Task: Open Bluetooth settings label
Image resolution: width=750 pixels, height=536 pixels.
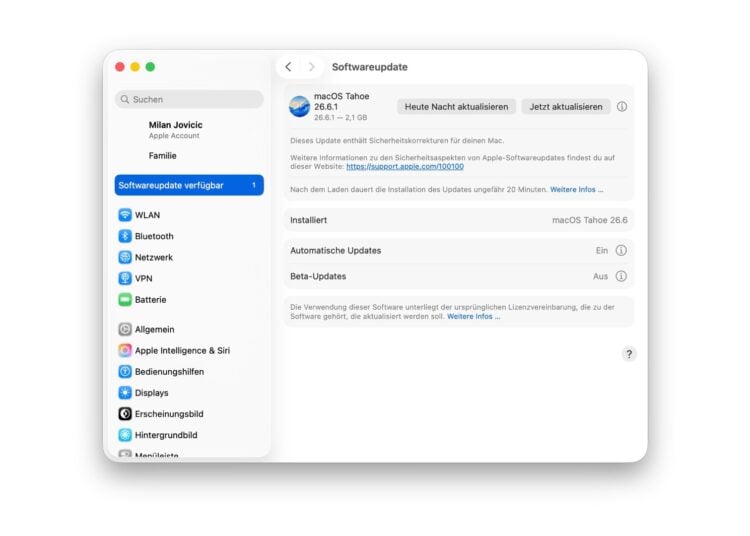Action: click(x=154, y=236)
